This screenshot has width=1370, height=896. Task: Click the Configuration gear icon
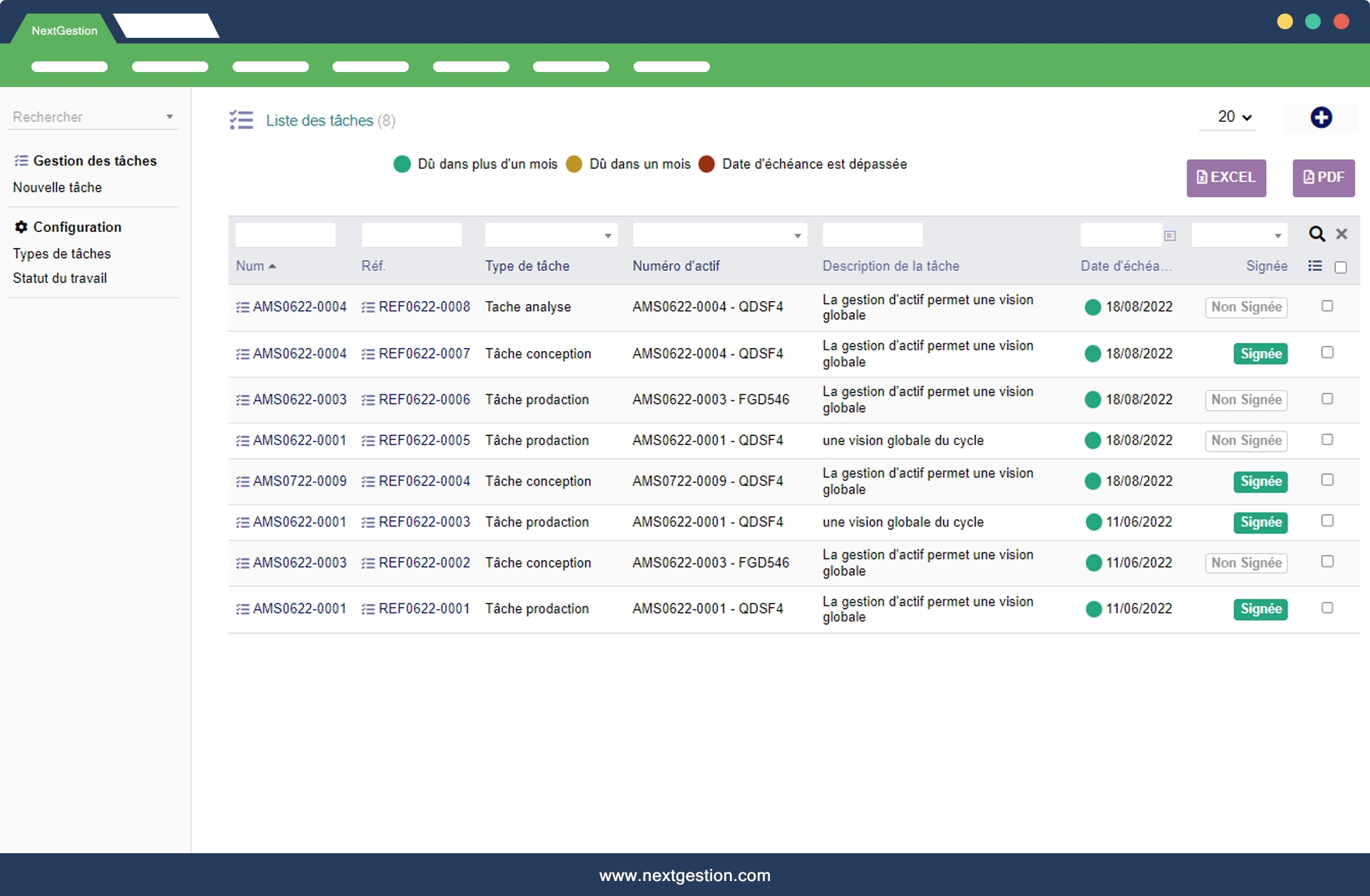[21, 227]
